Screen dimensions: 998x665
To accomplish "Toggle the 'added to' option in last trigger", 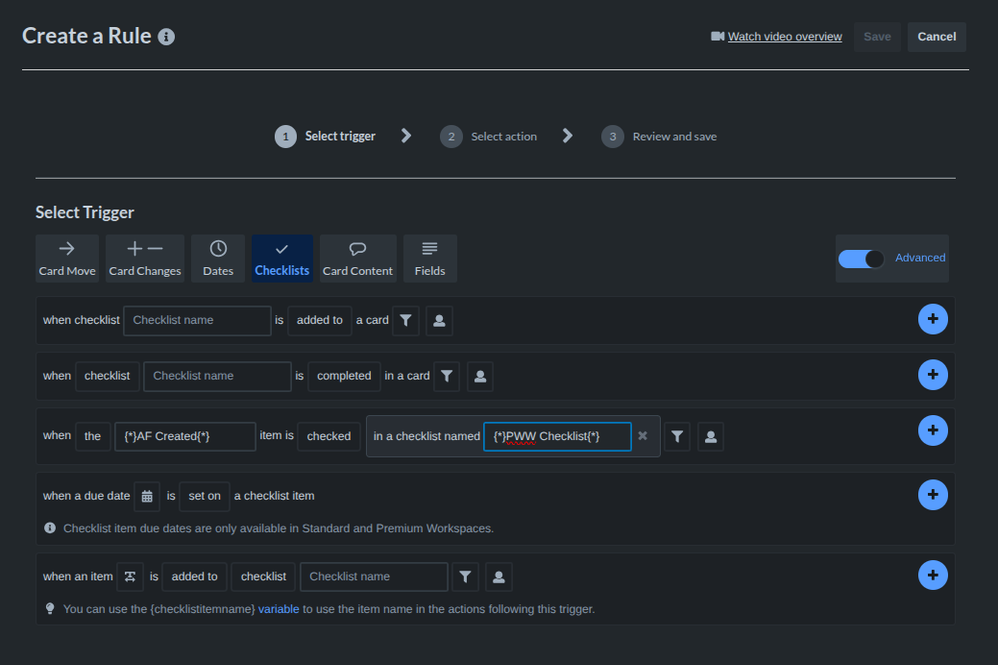I will (x=194, y=577).
